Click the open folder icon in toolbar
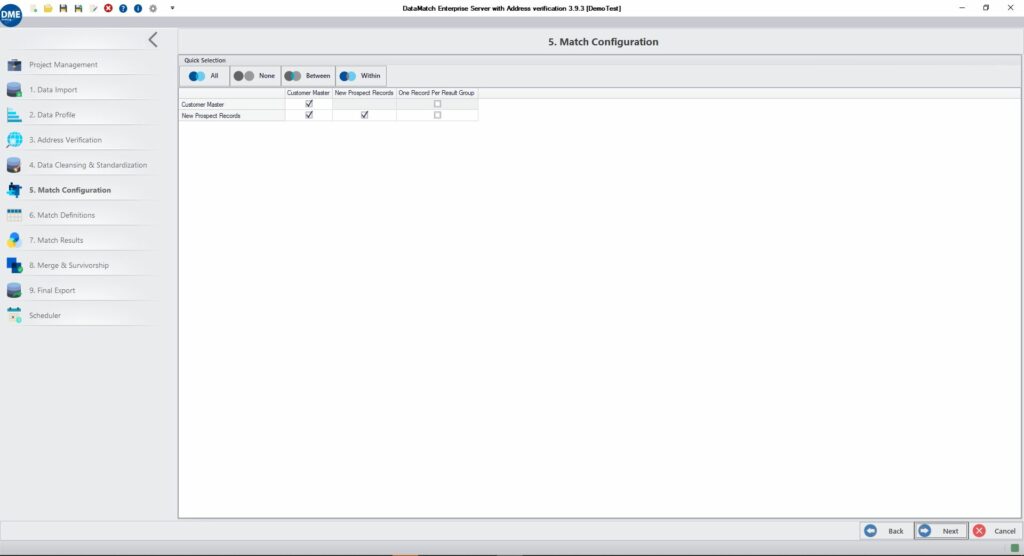Screen dimensions: 1024x556 pyautogui.click(x=48, y=8)
